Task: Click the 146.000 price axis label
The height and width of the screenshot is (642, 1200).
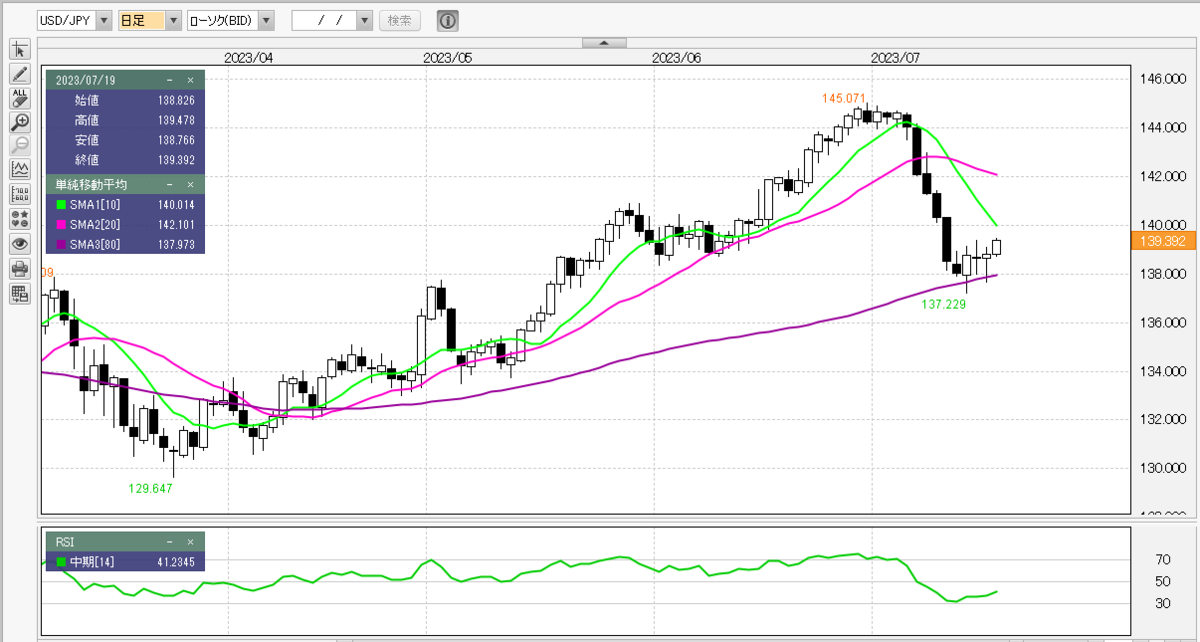Action: (1163, 79)
